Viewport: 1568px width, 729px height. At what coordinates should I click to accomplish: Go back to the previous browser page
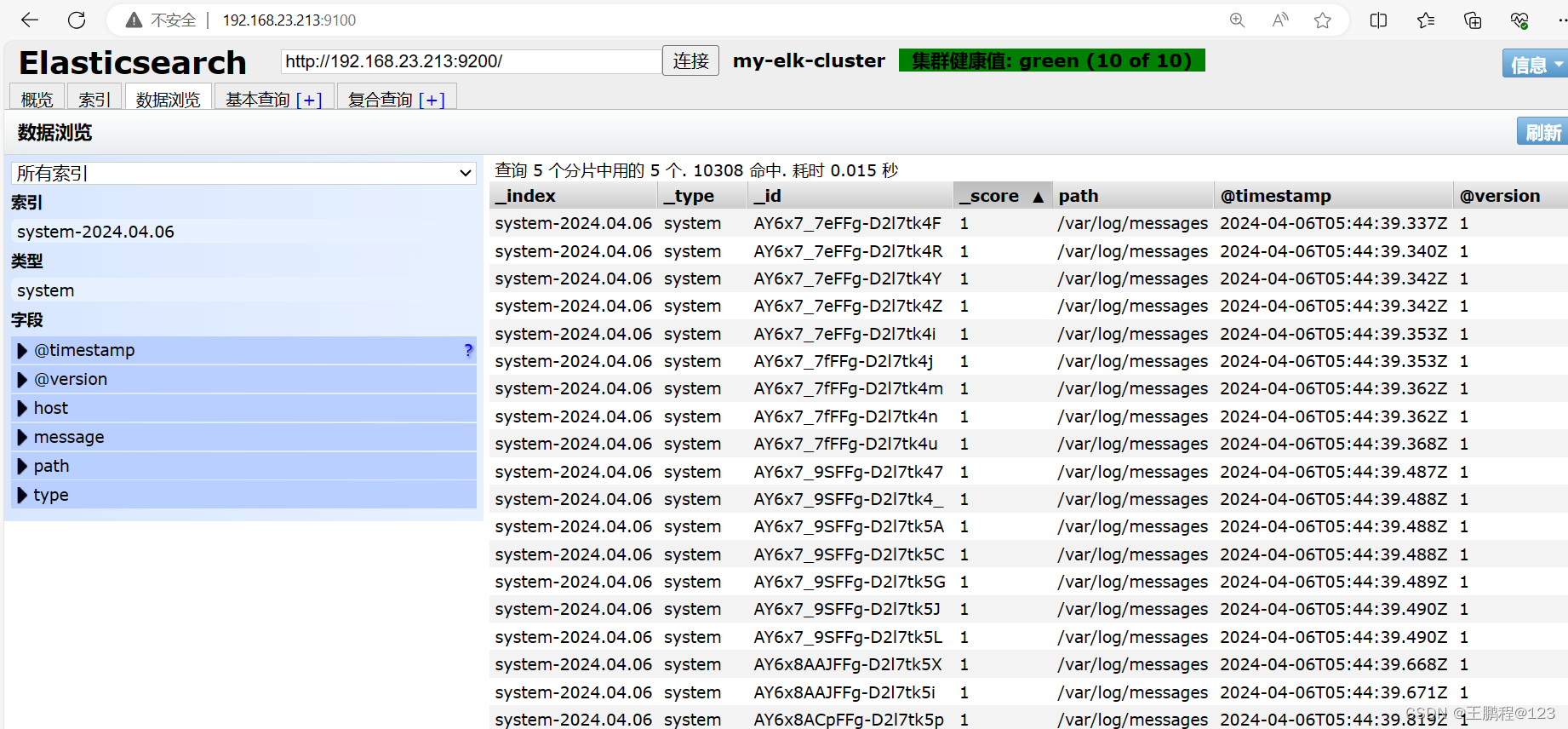coord(30,20)
